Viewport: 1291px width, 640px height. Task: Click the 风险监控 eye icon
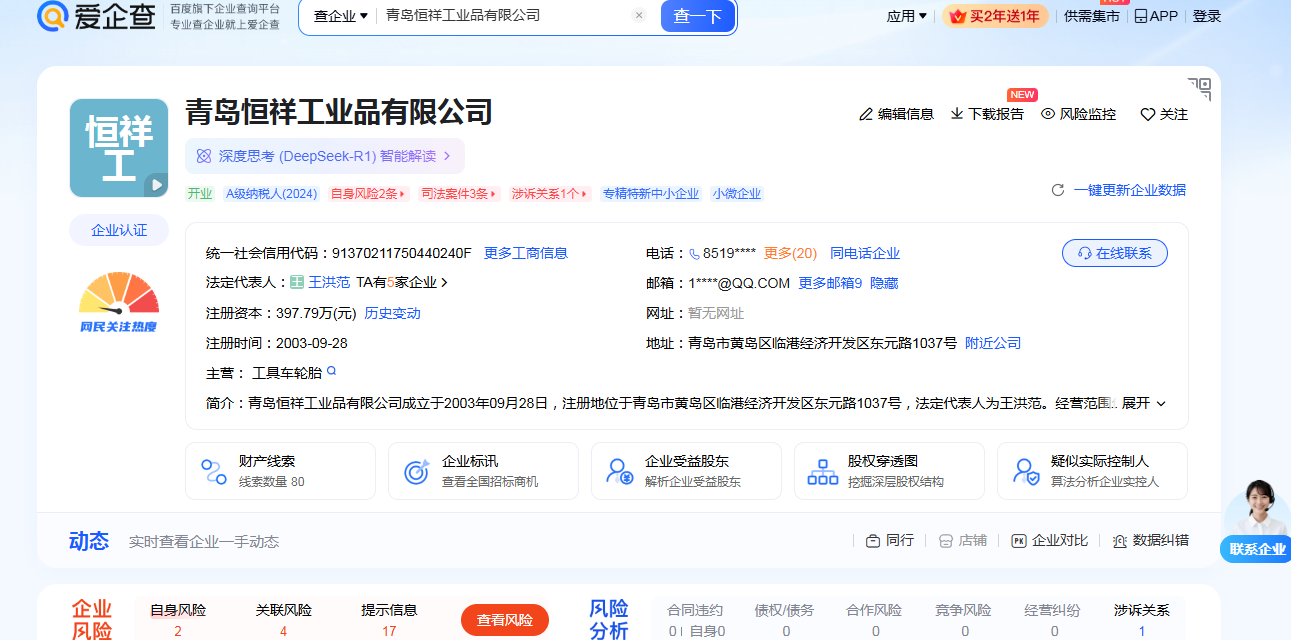(x=1048, y=114)
